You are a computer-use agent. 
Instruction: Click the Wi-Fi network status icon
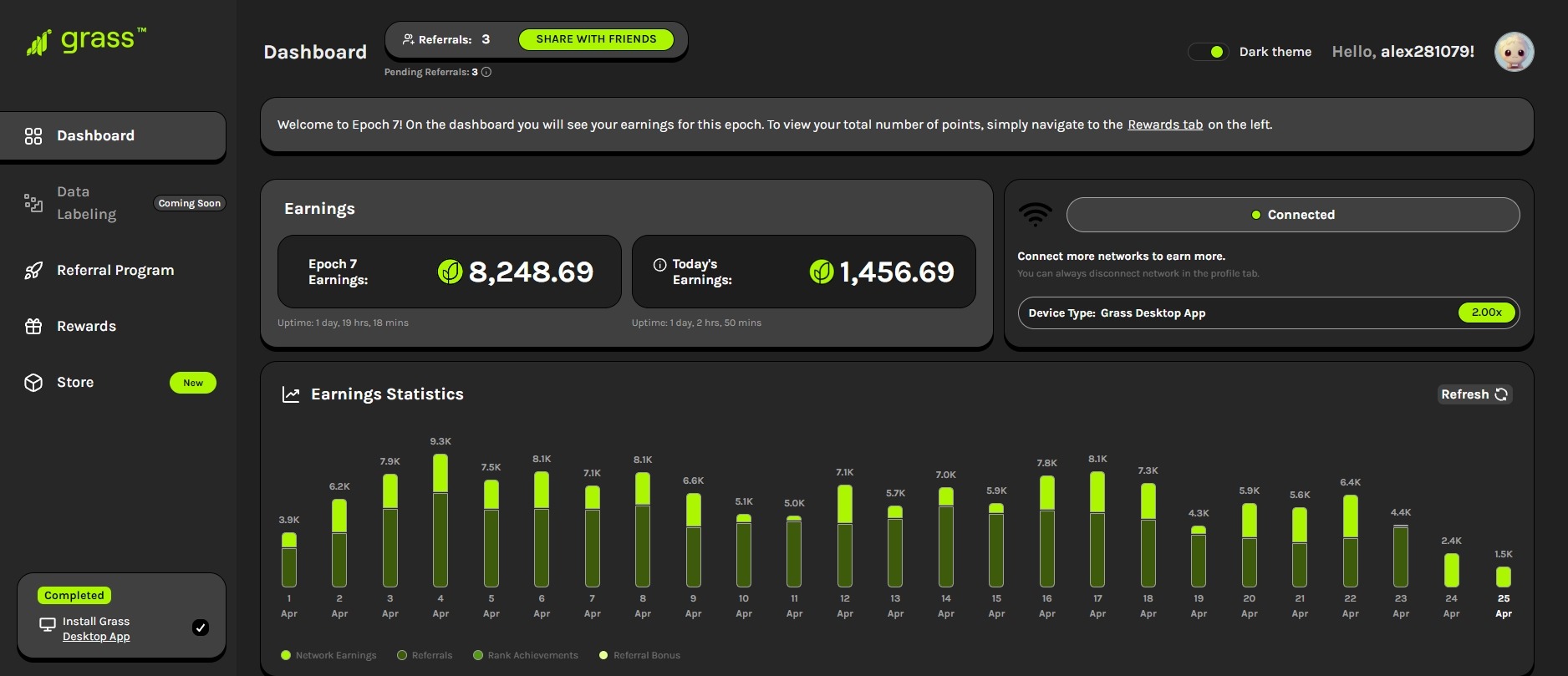pyautogui.click(x=1035, y=215)
